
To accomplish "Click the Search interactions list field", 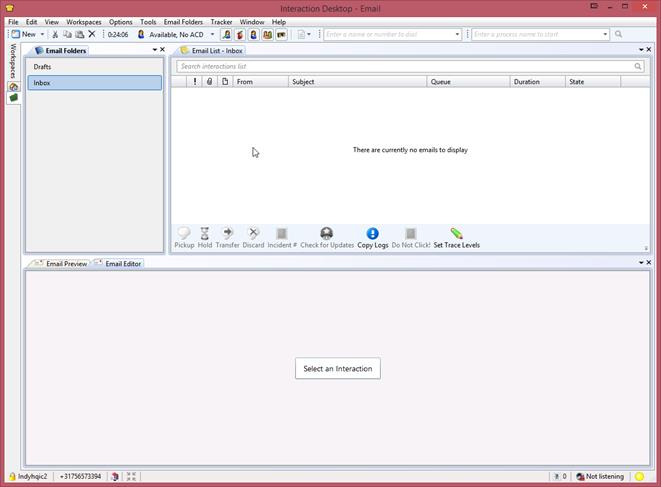I will (400, 67).
